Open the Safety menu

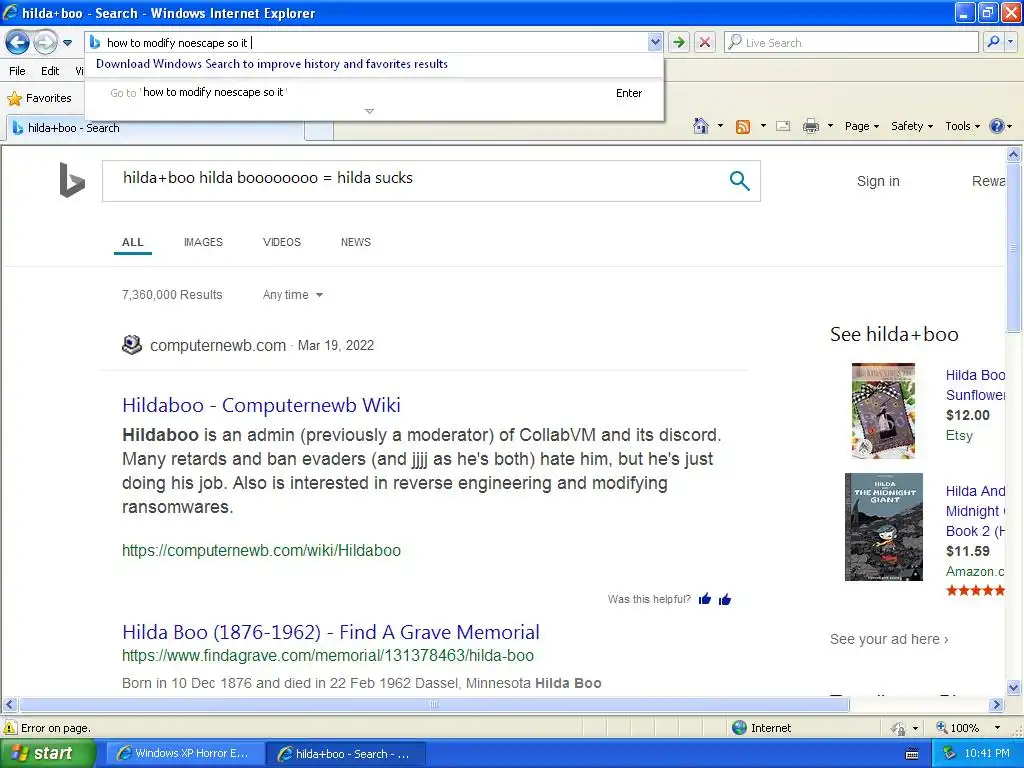pos(912,126)
